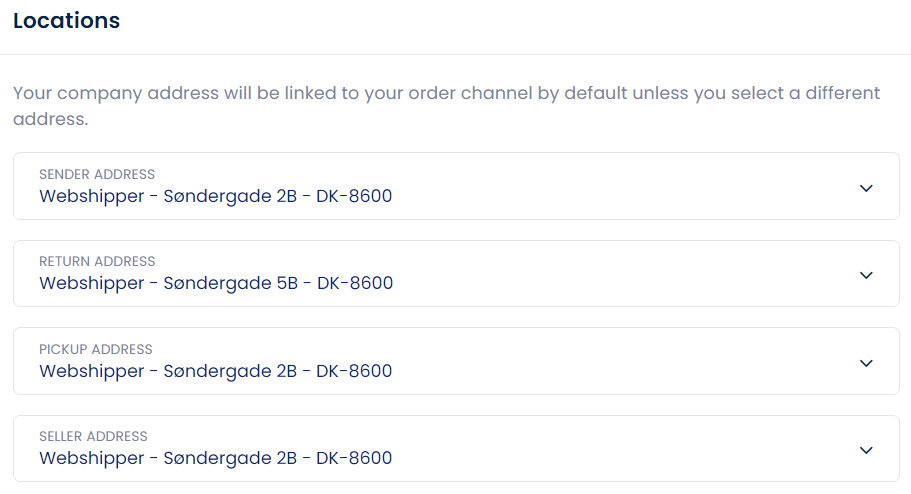Click the 'PICKUP ADDRESS' field label
This screenshot has width=911, height=494.
tap(96, 349)
